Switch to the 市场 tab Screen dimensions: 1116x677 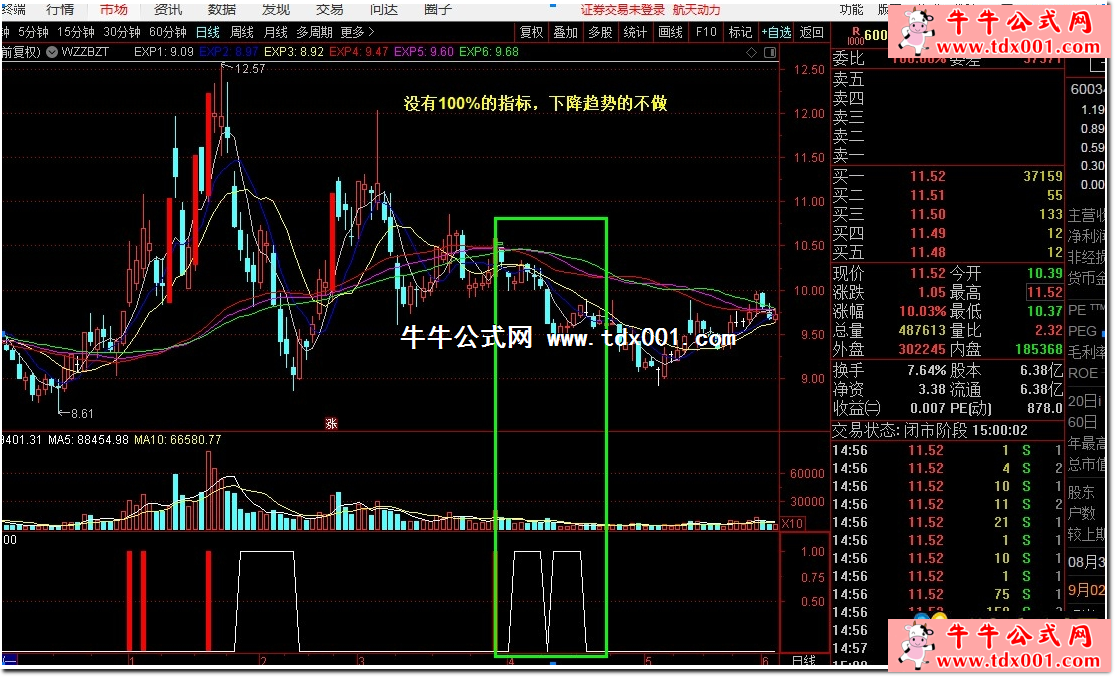[113, 9]
